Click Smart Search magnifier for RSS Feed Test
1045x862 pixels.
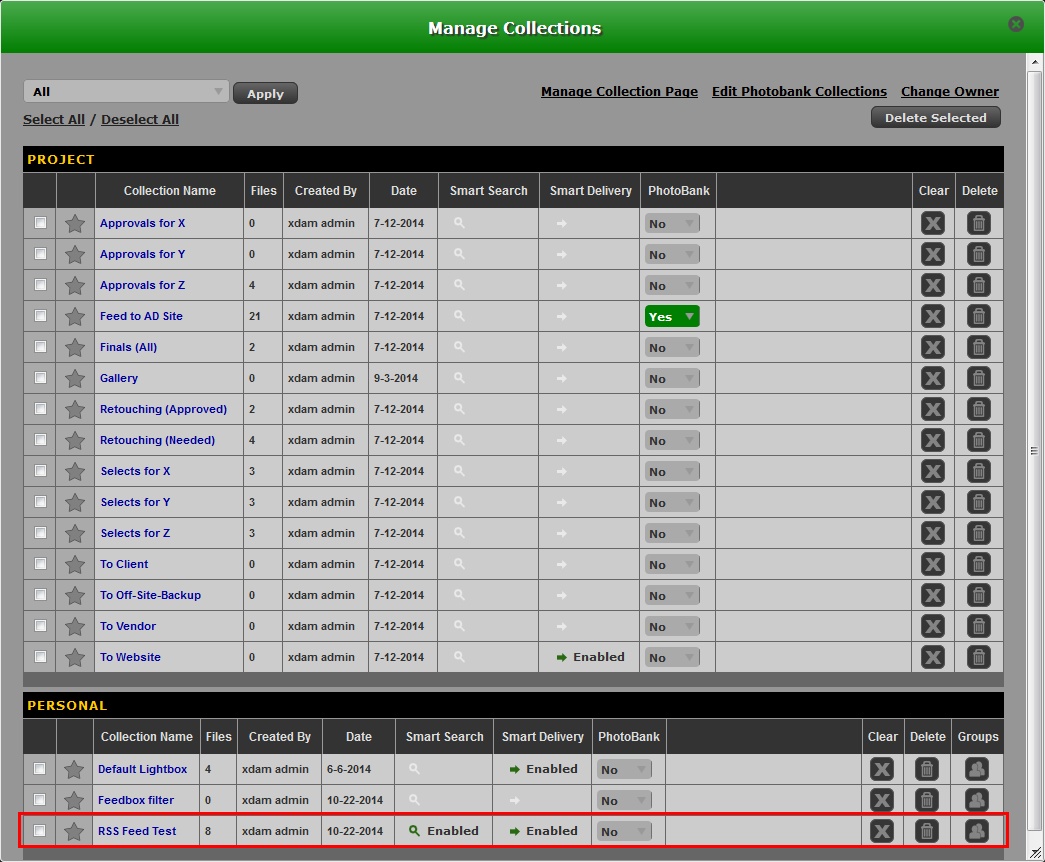pos(415,831)
